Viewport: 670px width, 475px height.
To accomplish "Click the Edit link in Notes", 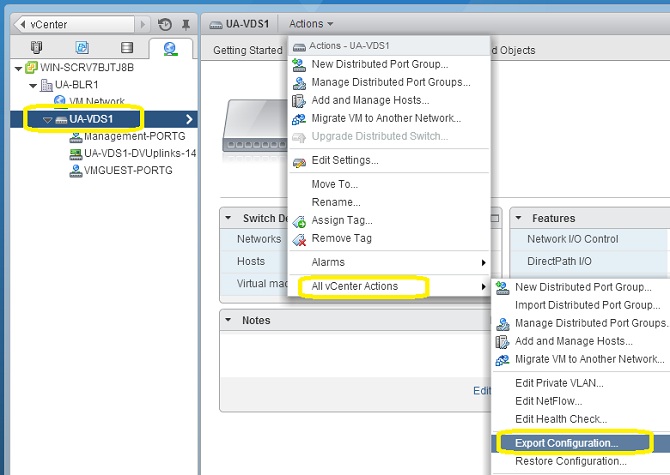I will (x=482, y=390).
